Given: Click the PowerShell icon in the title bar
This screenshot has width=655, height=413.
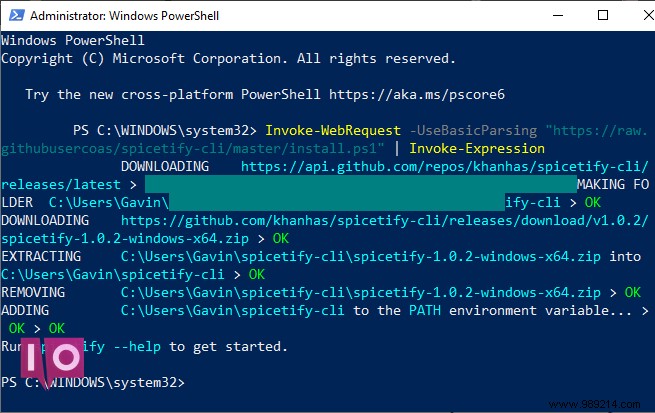Looking at the screenshot, I should [x=17, y=15].
